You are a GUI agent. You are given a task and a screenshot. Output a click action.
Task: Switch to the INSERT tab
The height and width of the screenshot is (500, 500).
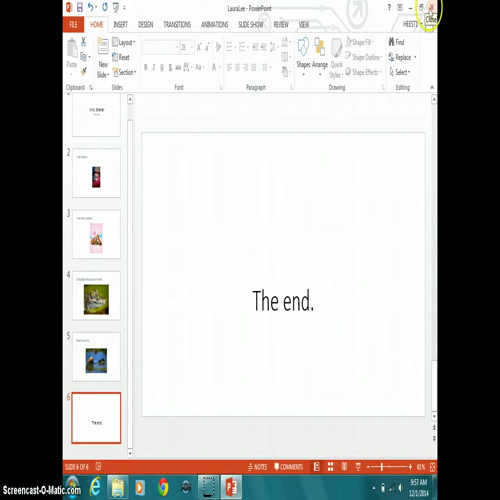click(x=120, y=24)
